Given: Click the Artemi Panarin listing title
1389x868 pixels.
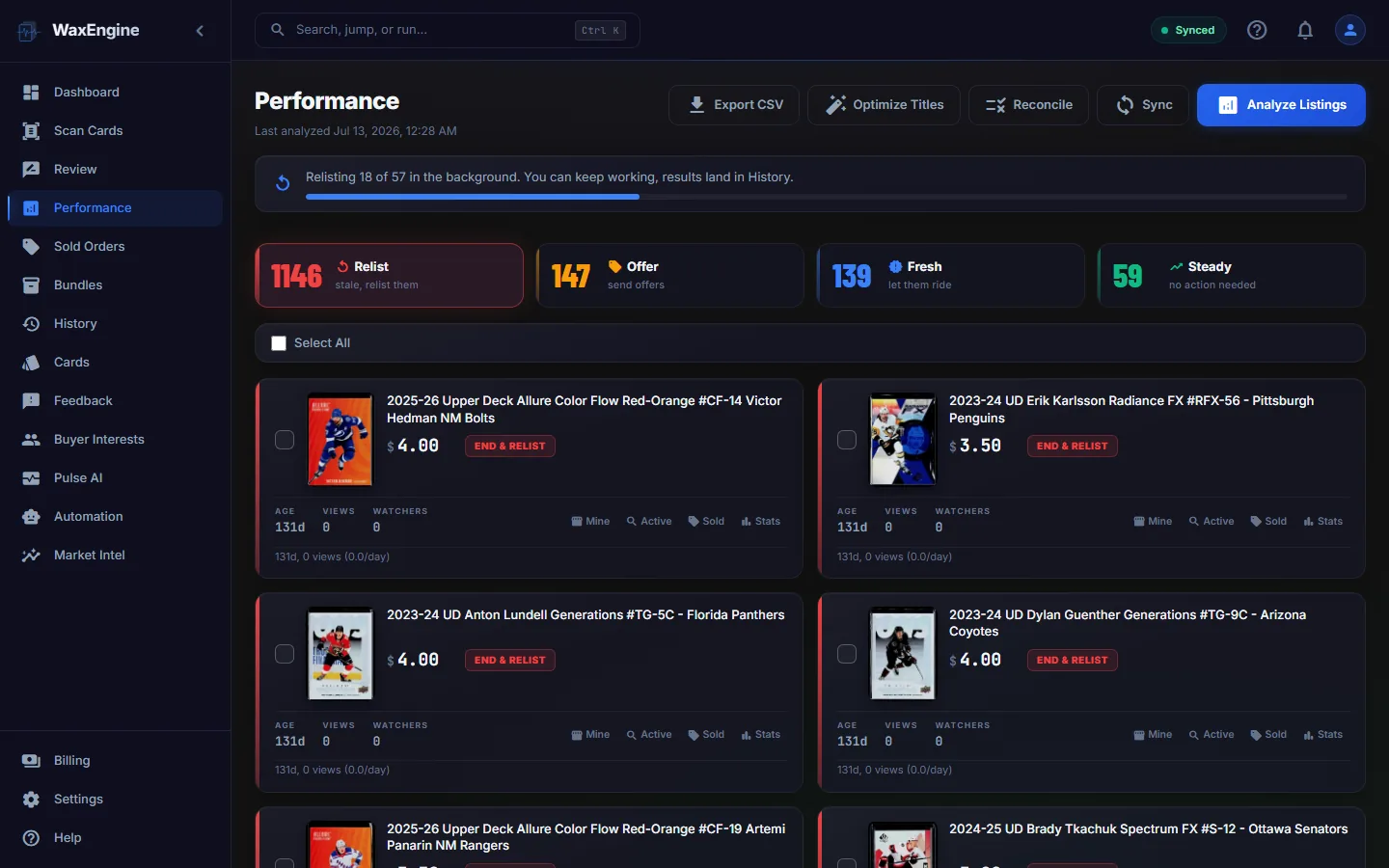Looking at the screenshot, I should [x=586, y=837].
